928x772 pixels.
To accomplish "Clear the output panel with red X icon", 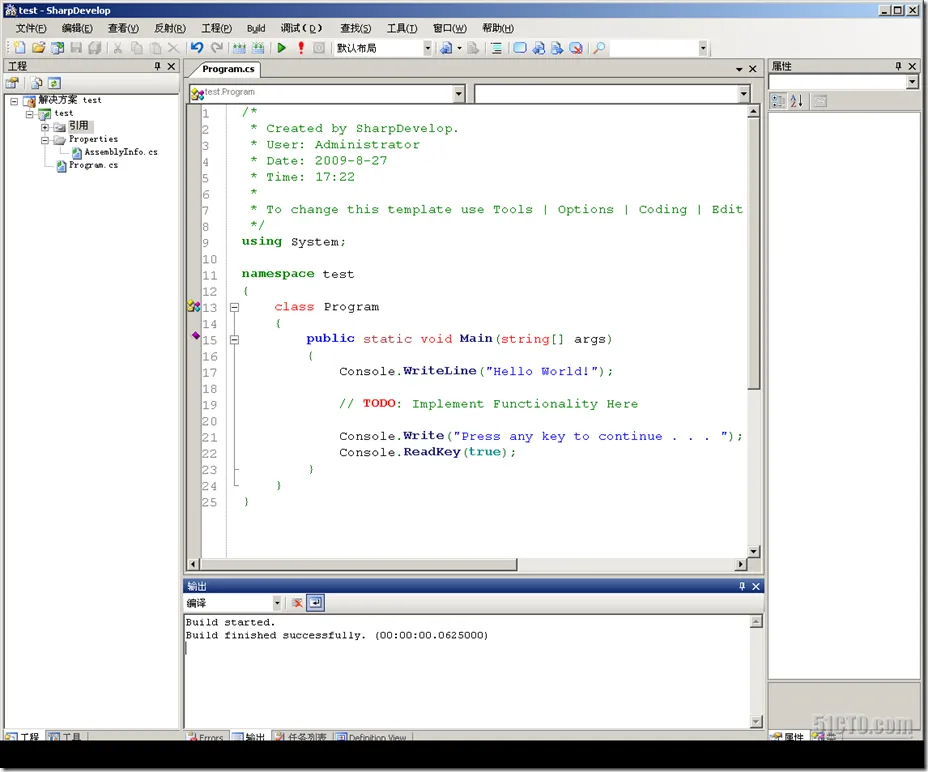I will point(297,603).
